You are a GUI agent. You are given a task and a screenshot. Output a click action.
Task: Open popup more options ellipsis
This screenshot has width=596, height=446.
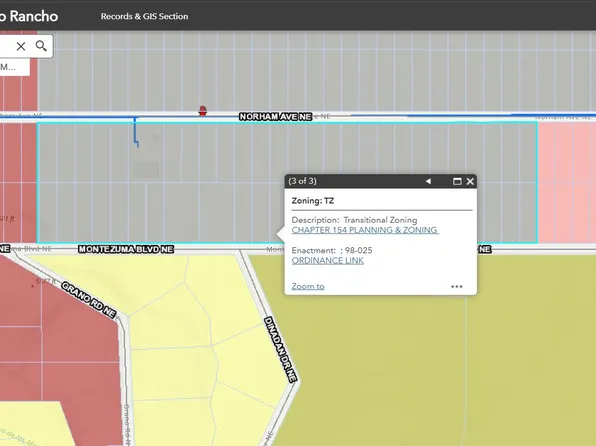coord(457,287)
